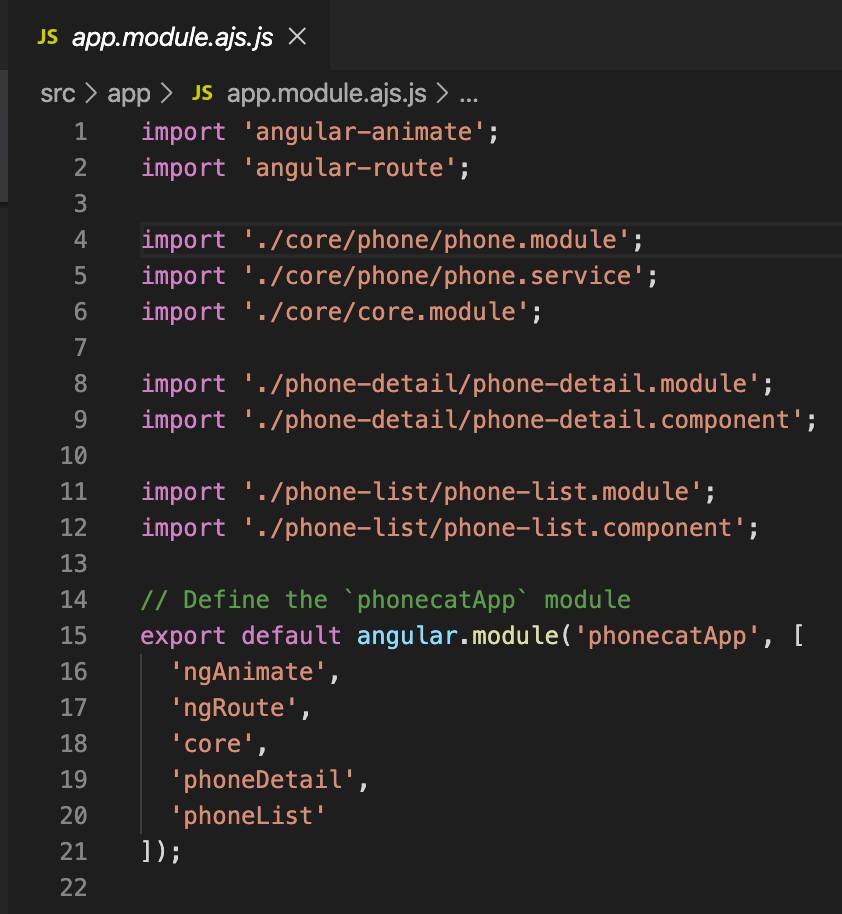
Task: Select the app.module.ajs.js editor tab
Action: pos(169,36)
